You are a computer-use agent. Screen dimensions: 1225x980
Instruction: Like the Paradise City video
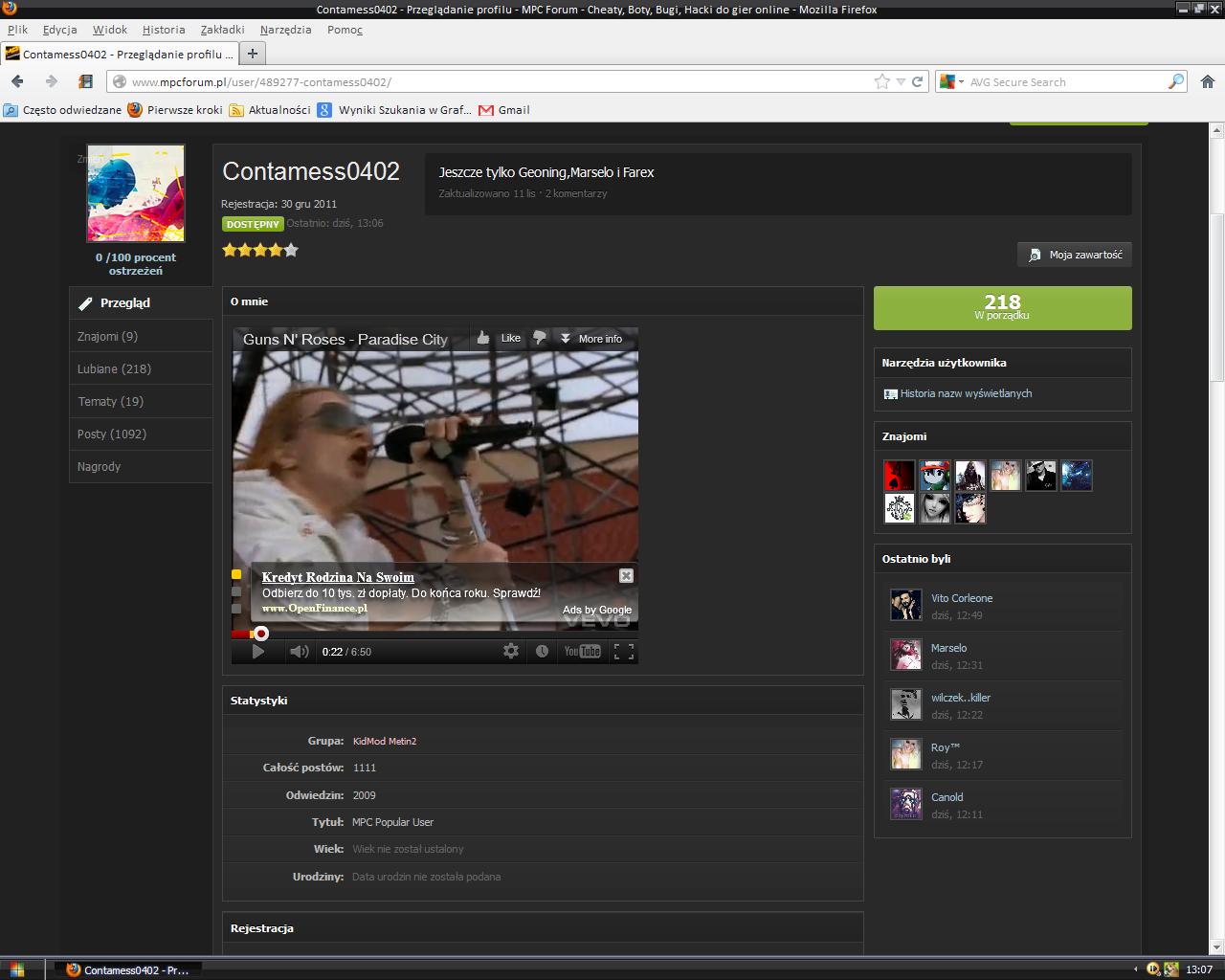499,338
